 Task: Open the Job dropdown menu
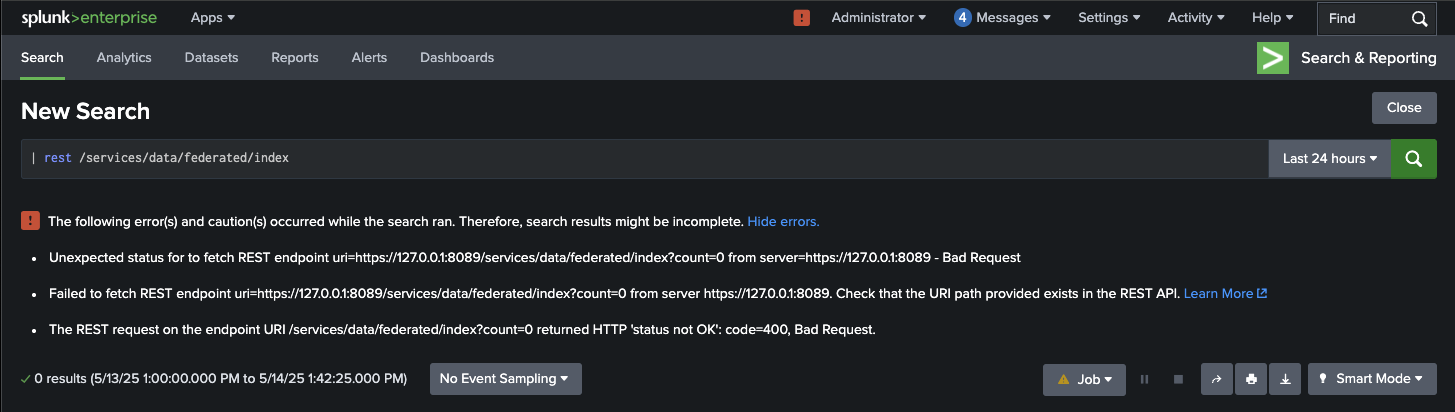coord(1084,379)
